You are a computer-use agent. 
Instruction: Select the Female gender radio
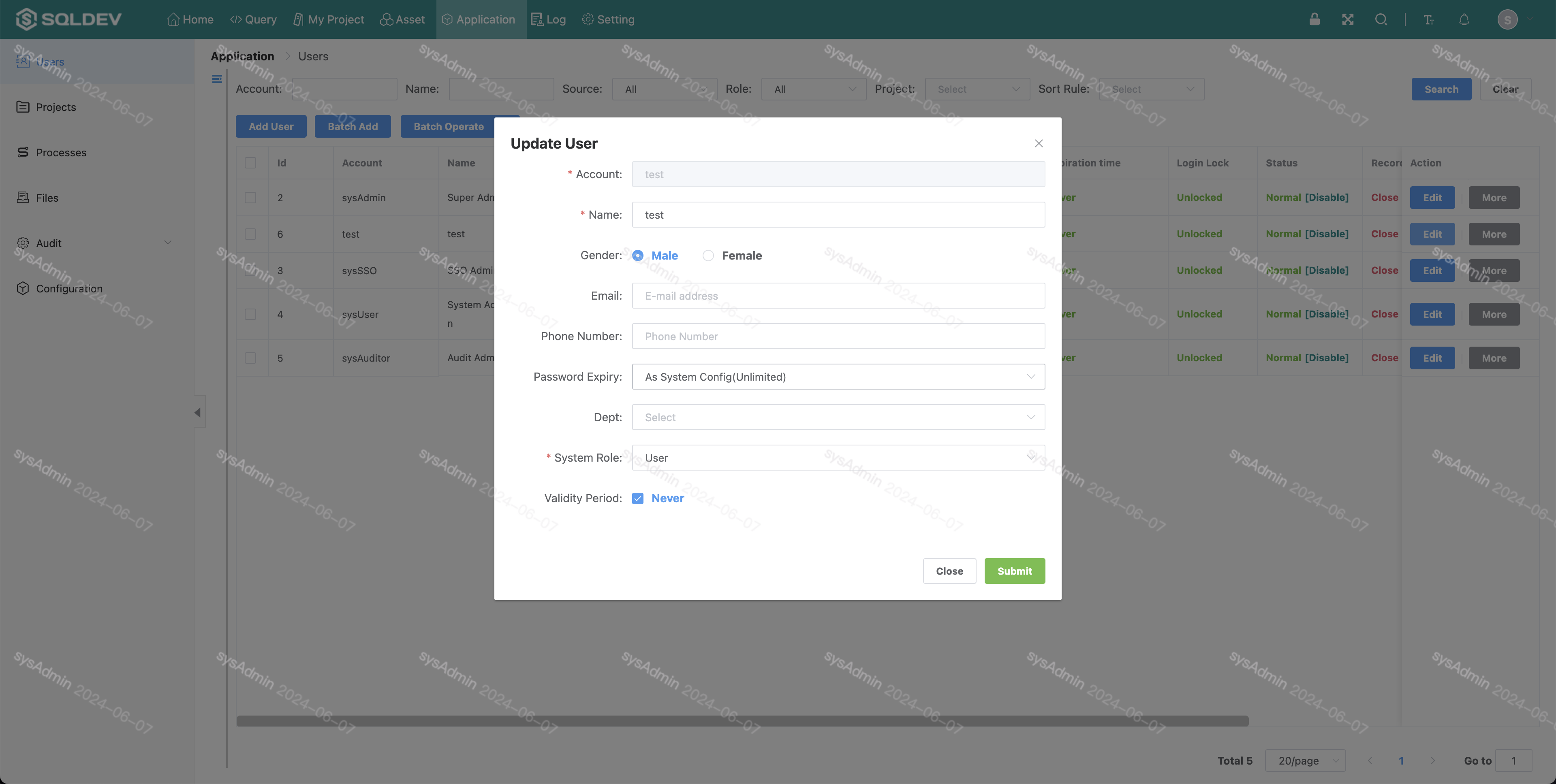click(x=708, y=255)
